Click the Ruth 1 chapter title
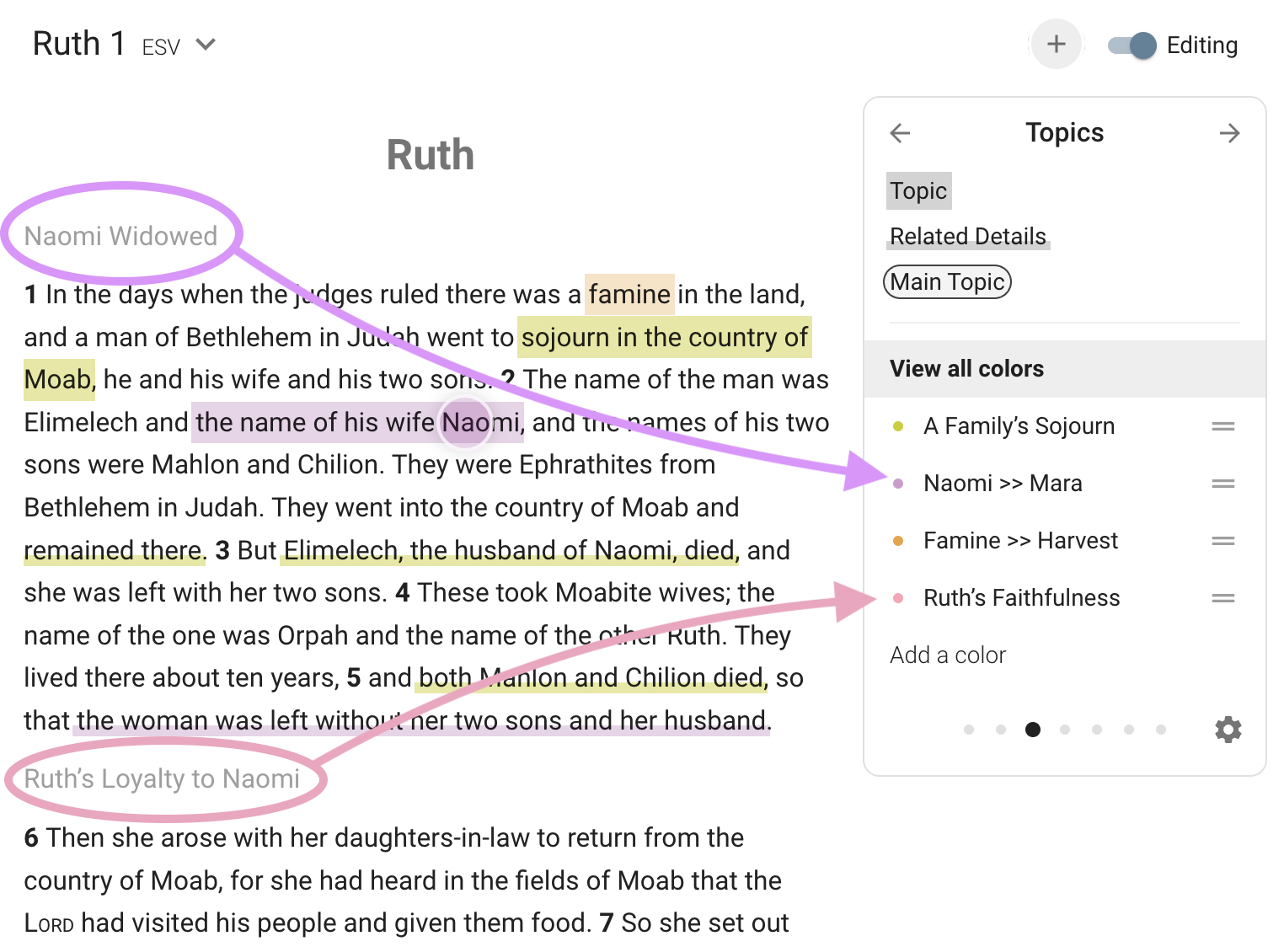 click(x=79, y=44)
